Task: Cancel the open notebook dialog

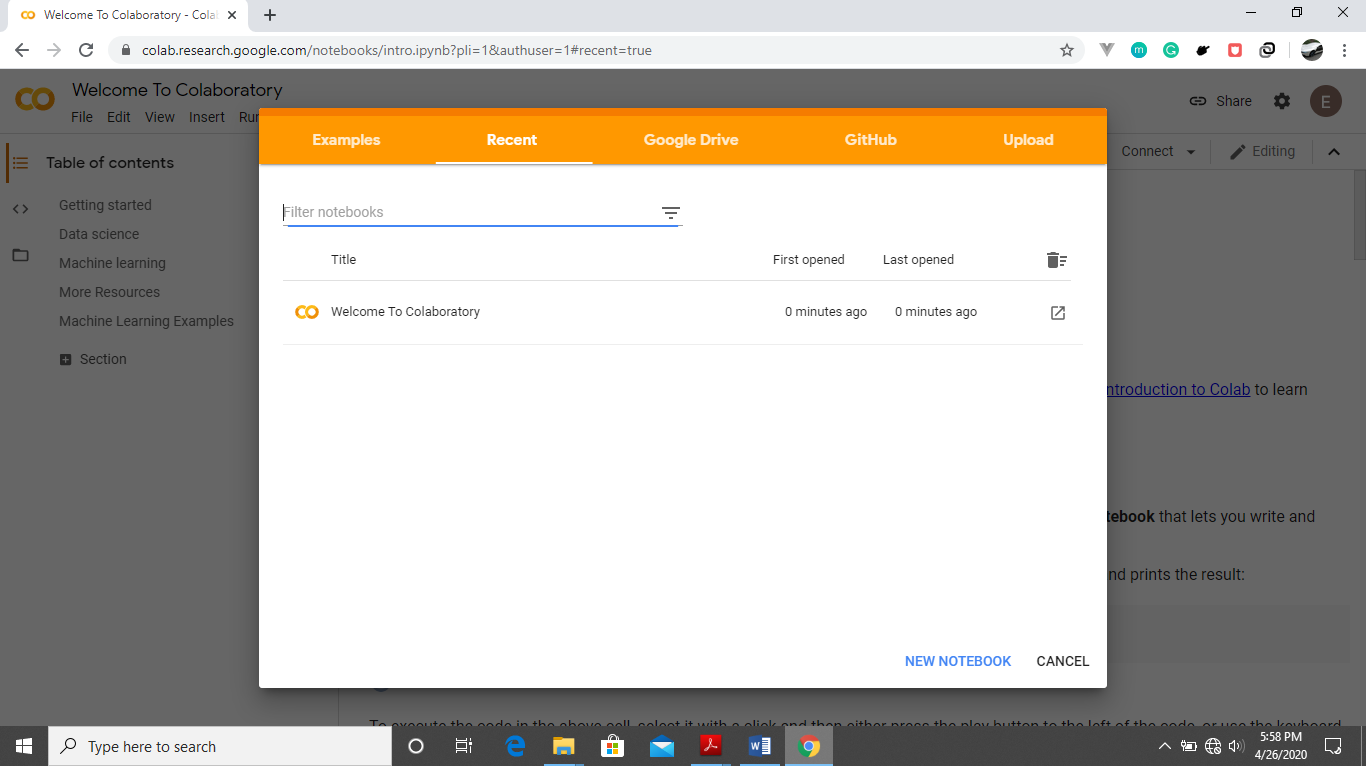Action: [x=1063, y=661]
